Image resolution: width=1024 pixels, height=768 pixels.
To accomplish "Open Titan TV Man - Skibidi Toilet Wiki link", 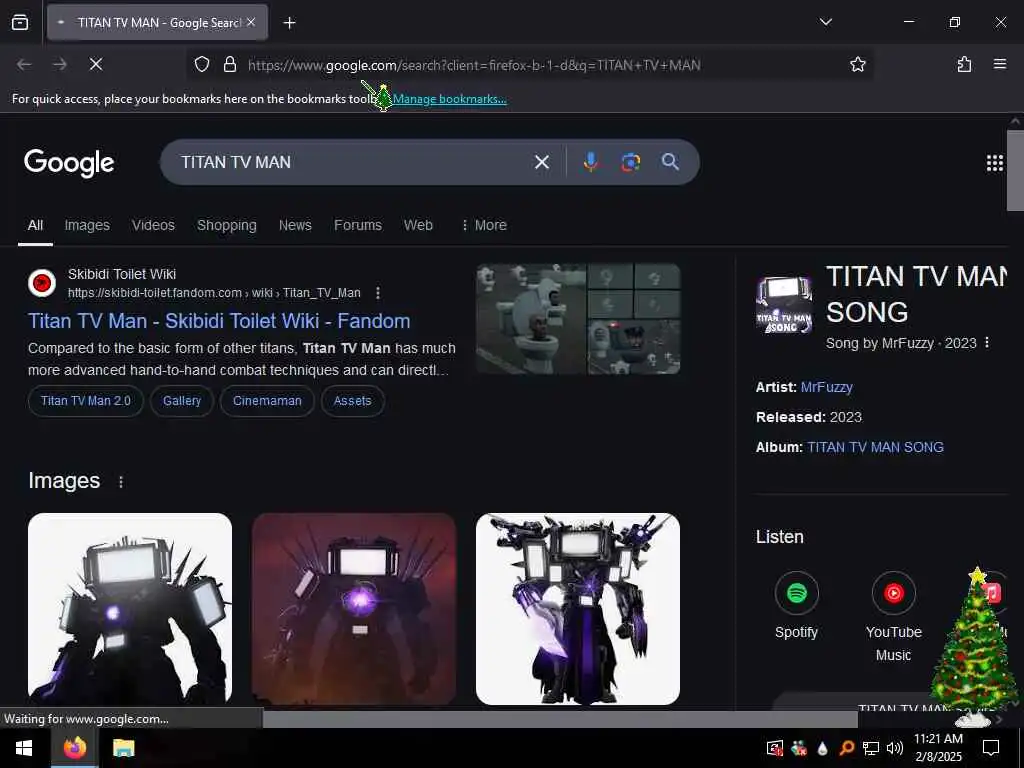I will [219, 321].
